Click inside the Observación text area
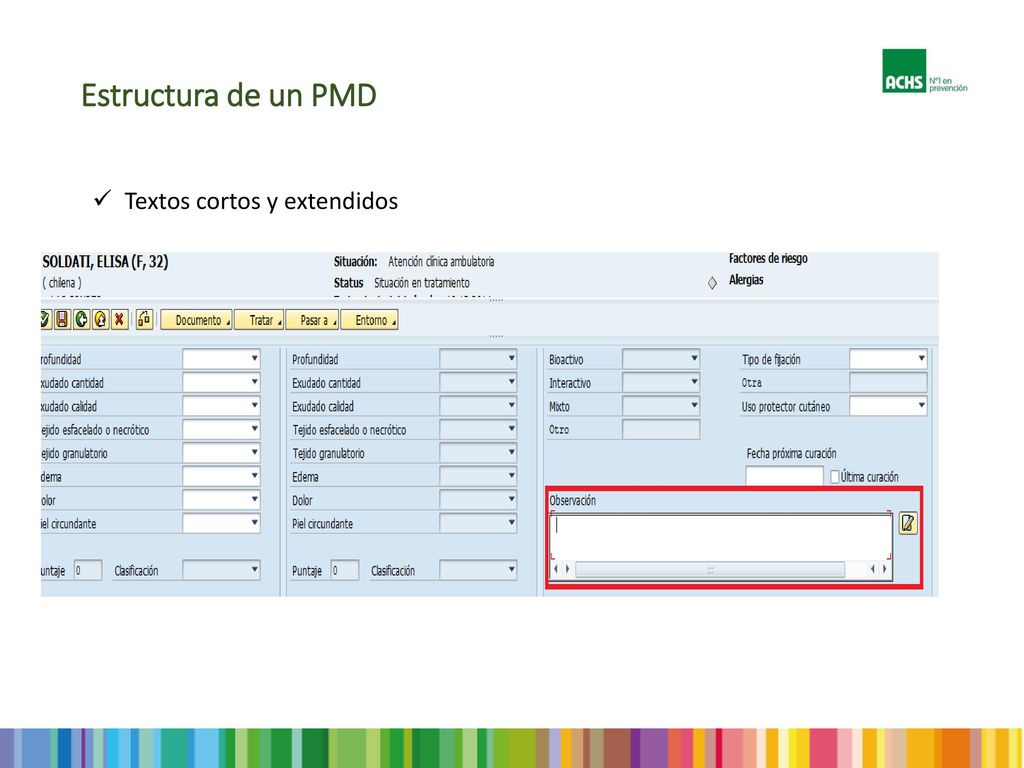 point(721,537)
